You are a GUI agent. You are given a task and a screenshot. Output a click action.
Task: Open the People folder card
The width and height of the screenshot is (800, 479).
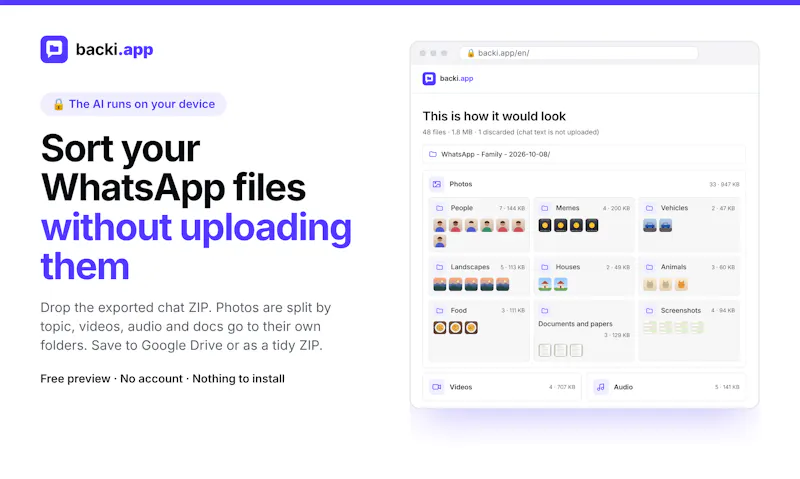click(479, 224)
